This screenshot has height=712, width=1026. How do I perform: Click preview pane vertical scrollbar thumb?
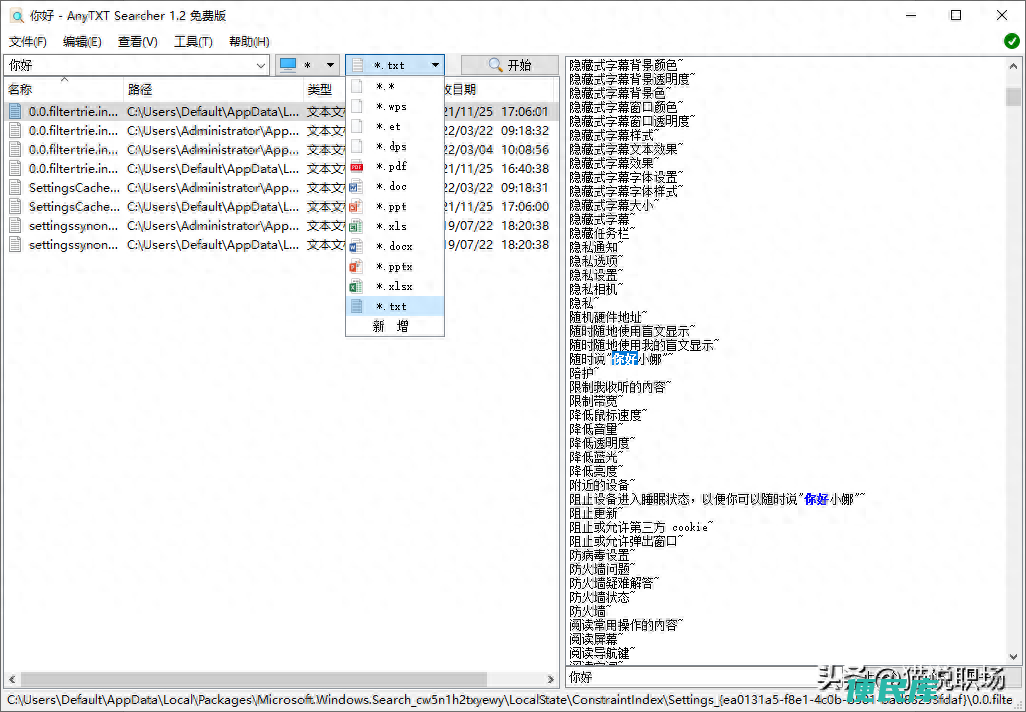[x=1014, y=96]
